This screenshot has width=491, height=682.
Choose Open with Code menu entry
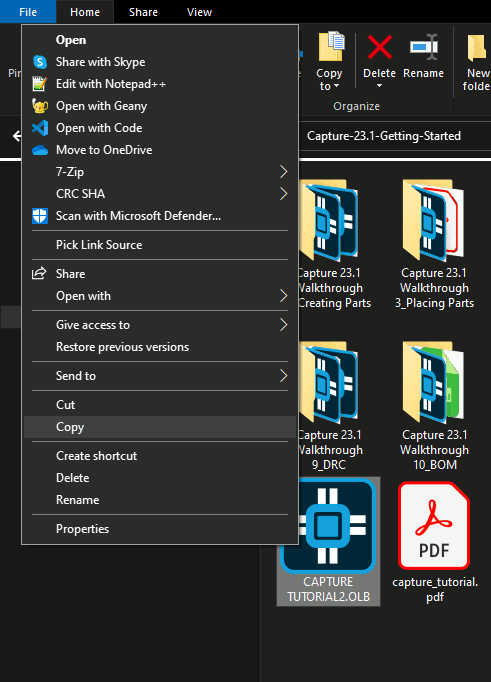coord(160,128)
